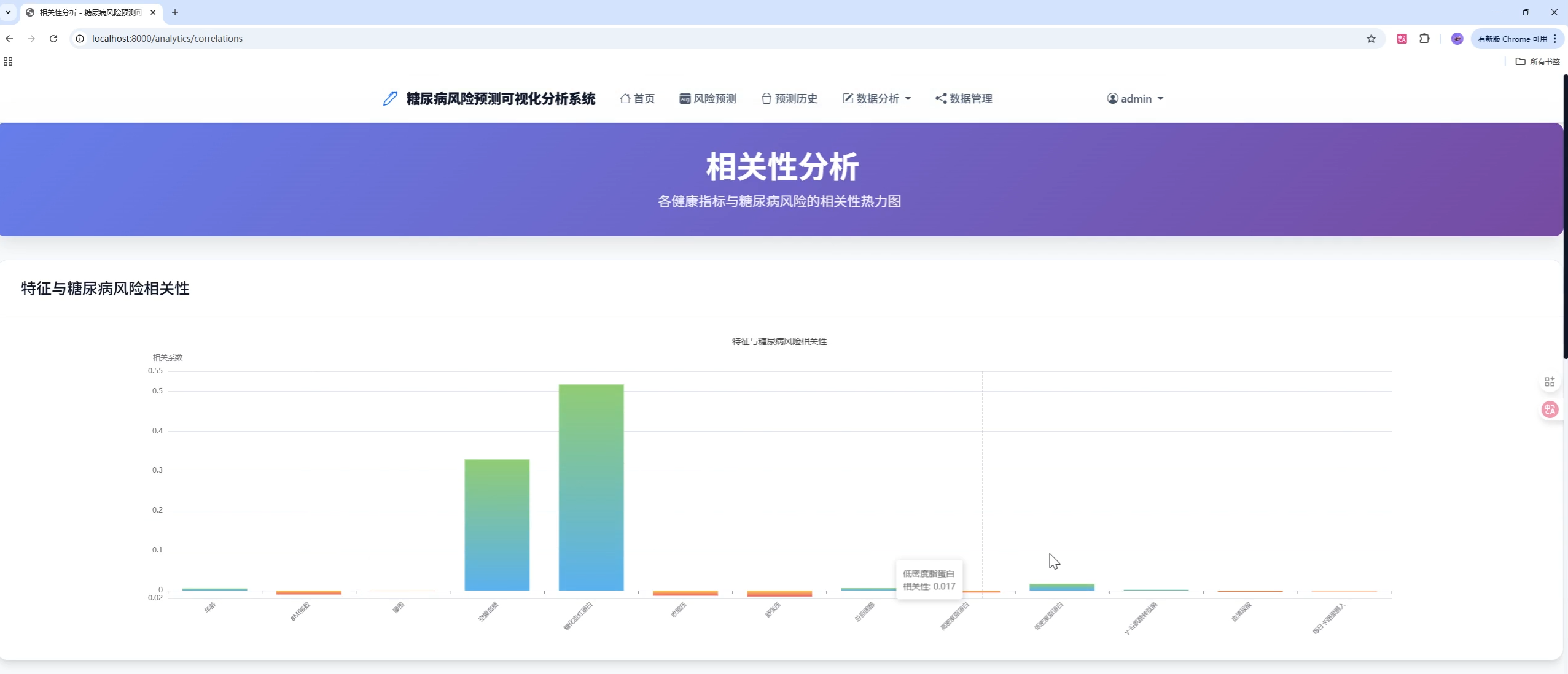Image resolution: width=1568 pixels, height=674 pixels.
Task: Toggle the bookmark star in address bar
Action: (1370, 38)
